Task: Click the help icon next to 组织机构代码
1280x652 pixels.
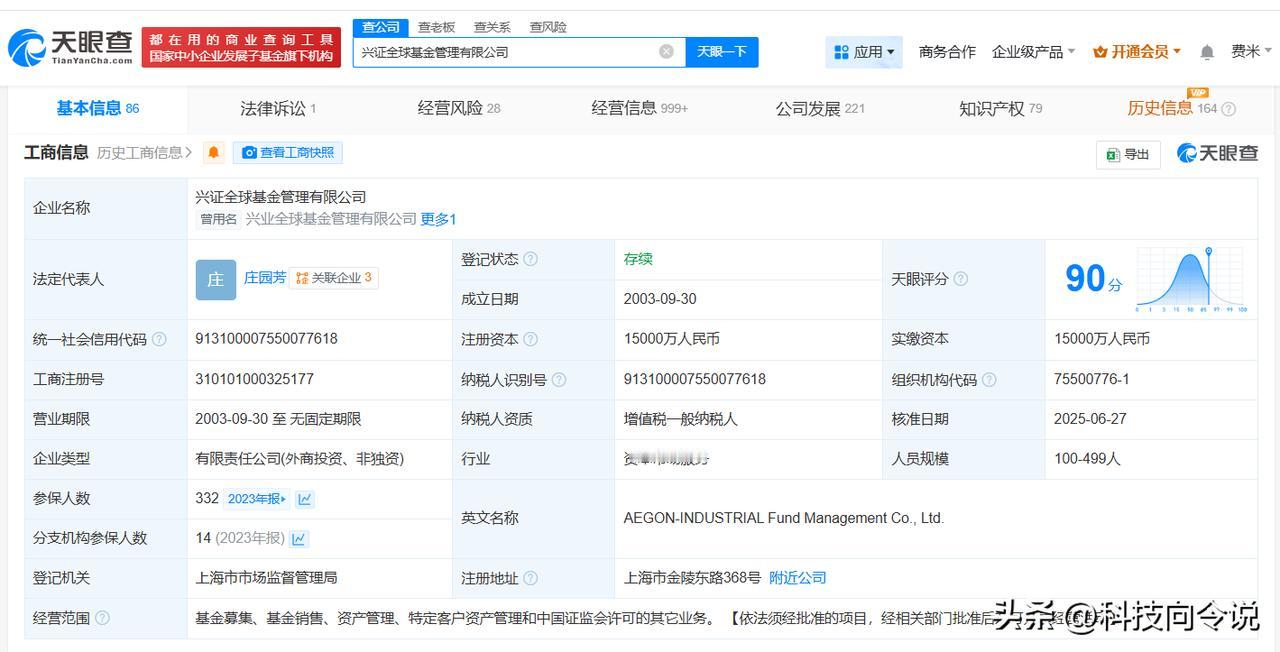Action: 989,380
